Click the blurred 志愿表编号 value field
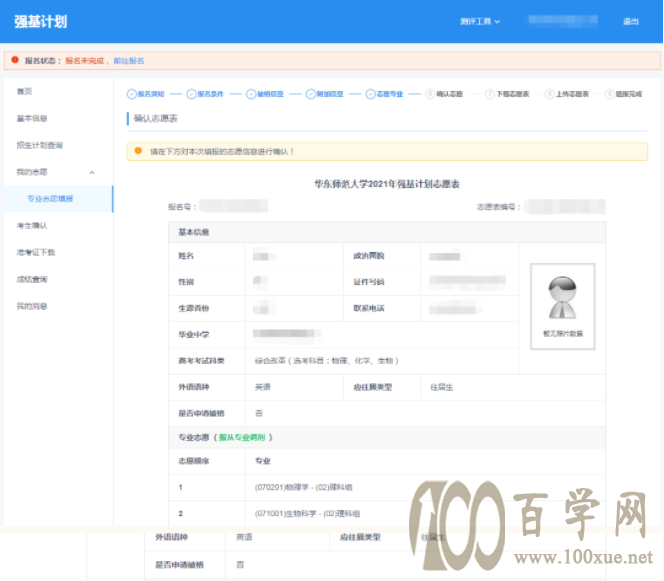 point(565,207)
